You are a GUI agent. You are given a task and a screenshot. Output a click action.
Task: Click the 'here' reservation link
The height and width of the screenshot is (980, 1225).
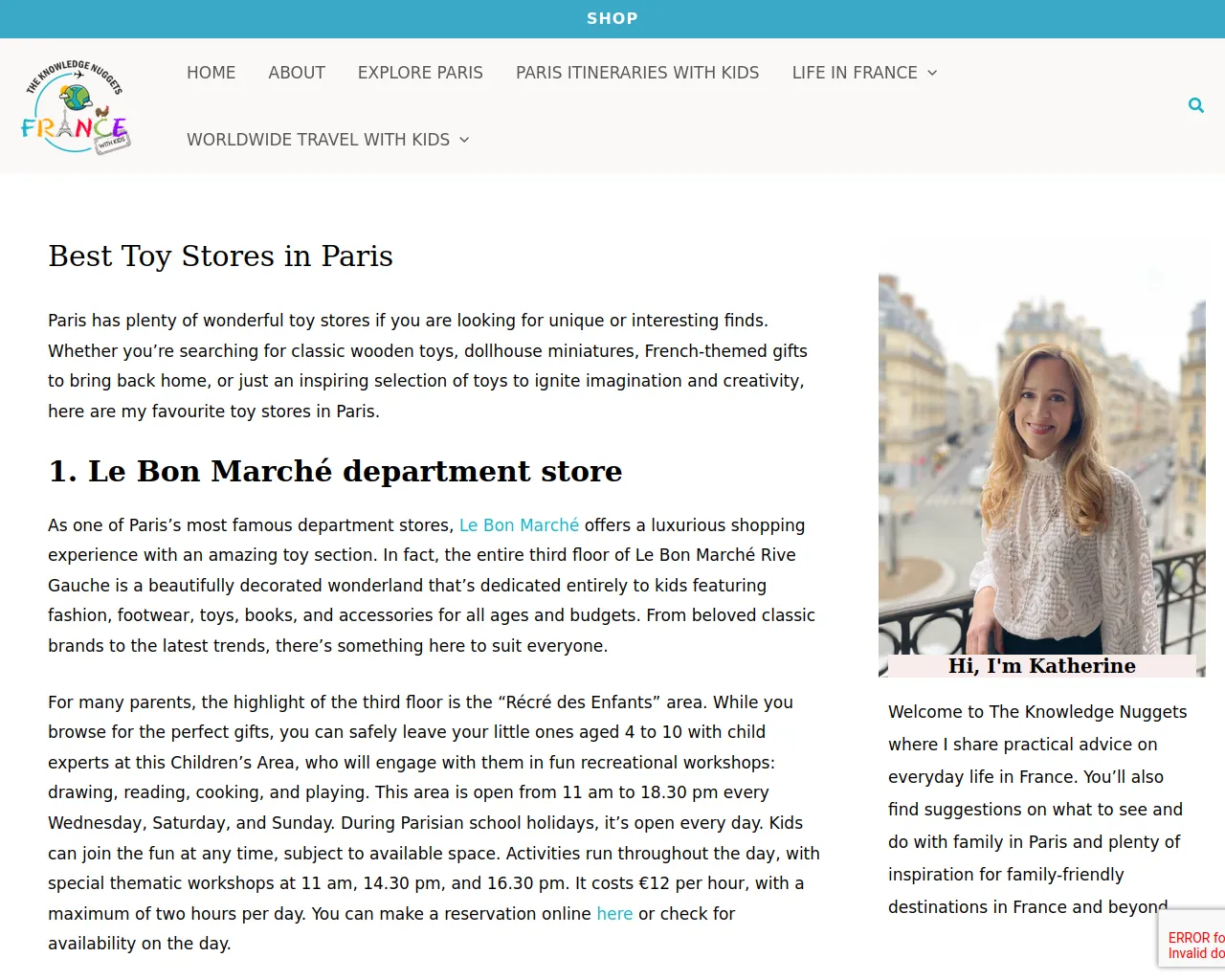pos(614,914)
